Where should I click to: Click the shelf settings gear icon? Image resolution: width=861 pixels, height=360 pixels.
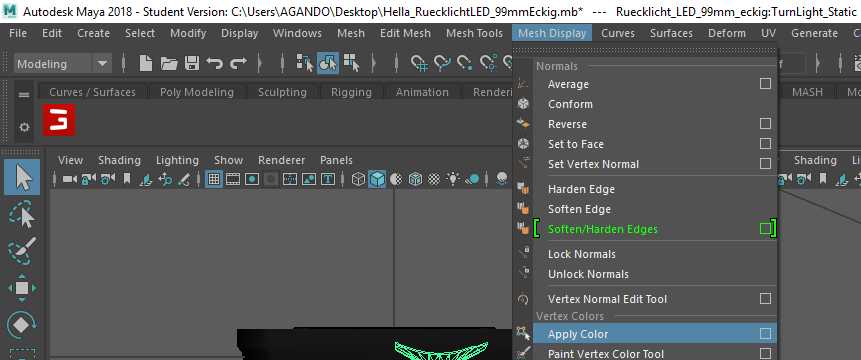coord(24,127)
